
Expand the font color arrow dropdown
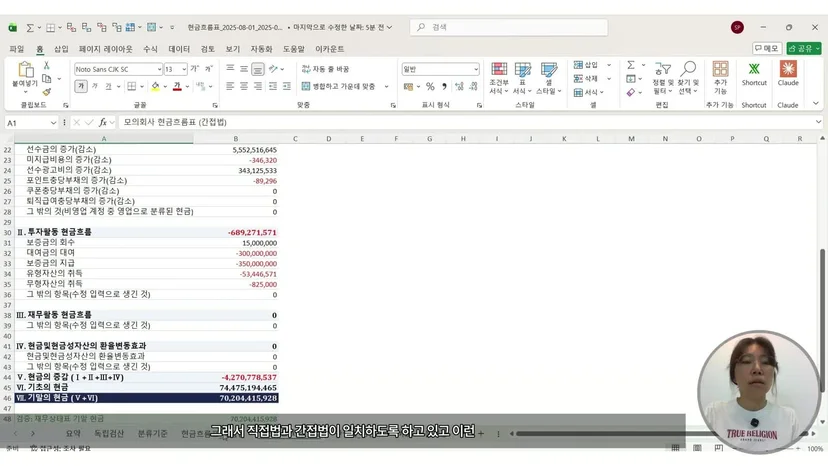[x=187, y=87]
